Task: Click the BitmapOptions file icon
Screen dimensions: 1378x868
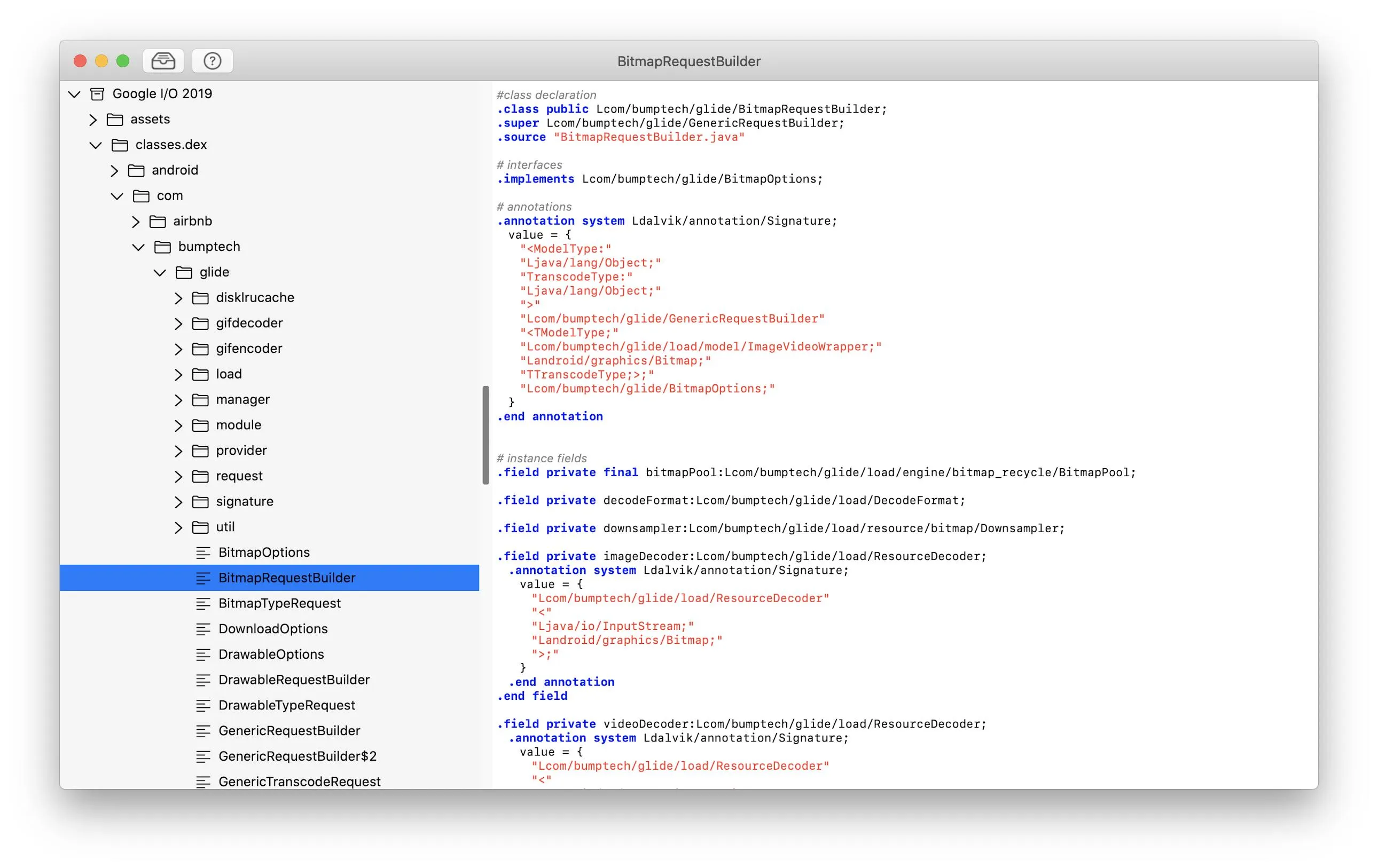Action: [203, 553]
